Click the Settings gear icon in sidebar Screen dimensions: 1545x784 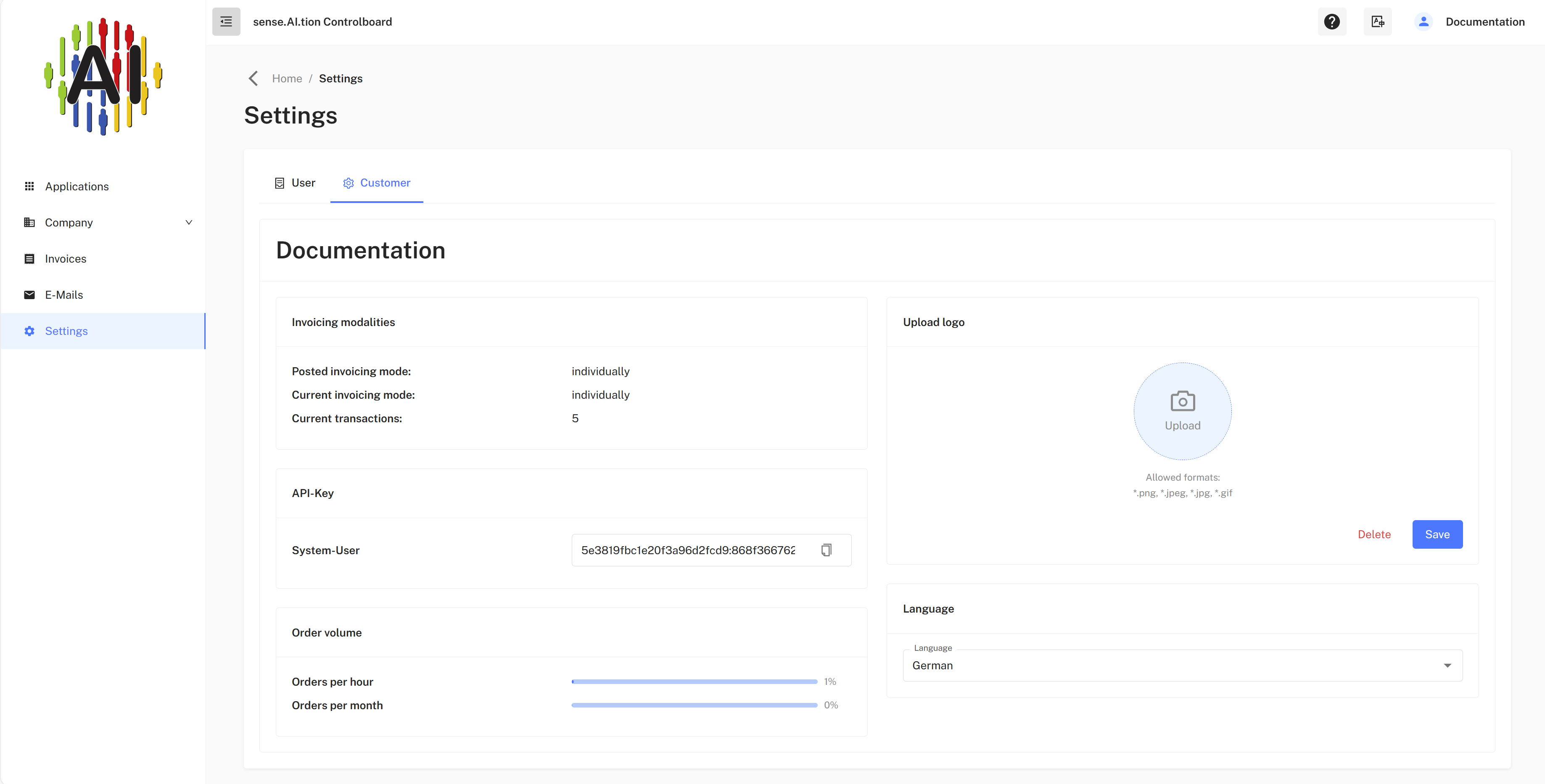click(x=29, y=331)
